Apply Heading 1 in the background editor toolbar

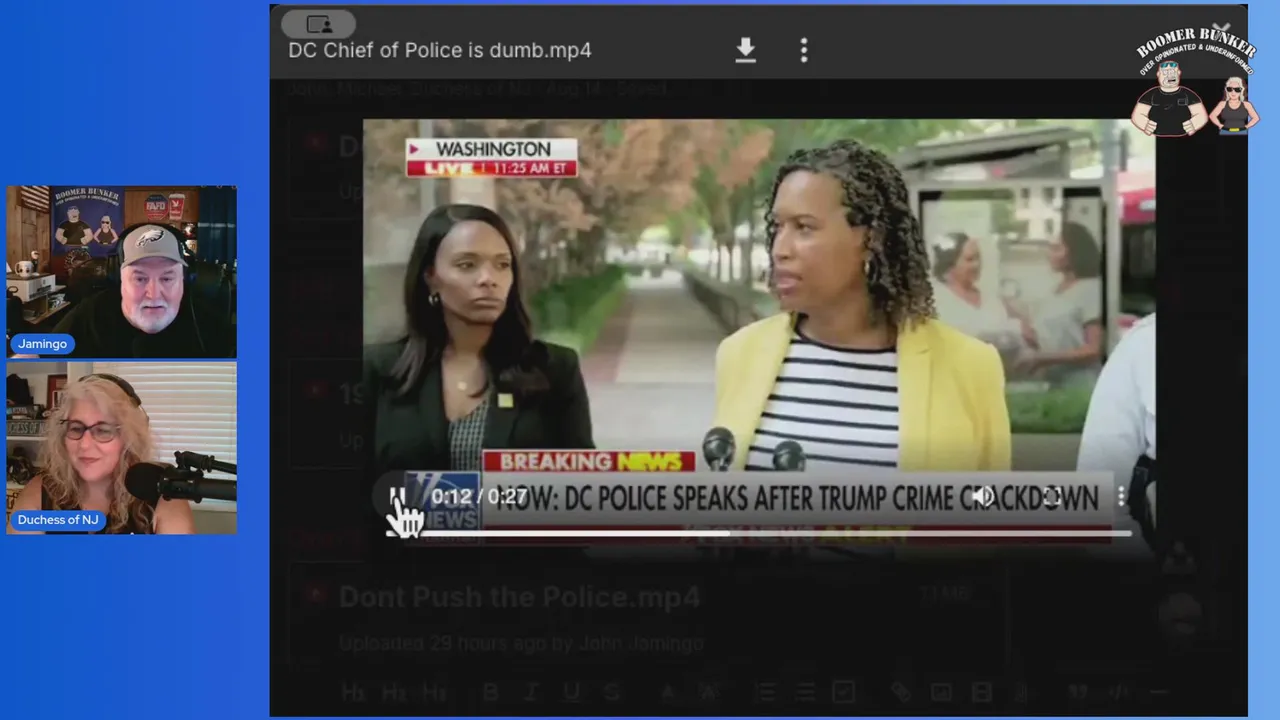[351, 692]
